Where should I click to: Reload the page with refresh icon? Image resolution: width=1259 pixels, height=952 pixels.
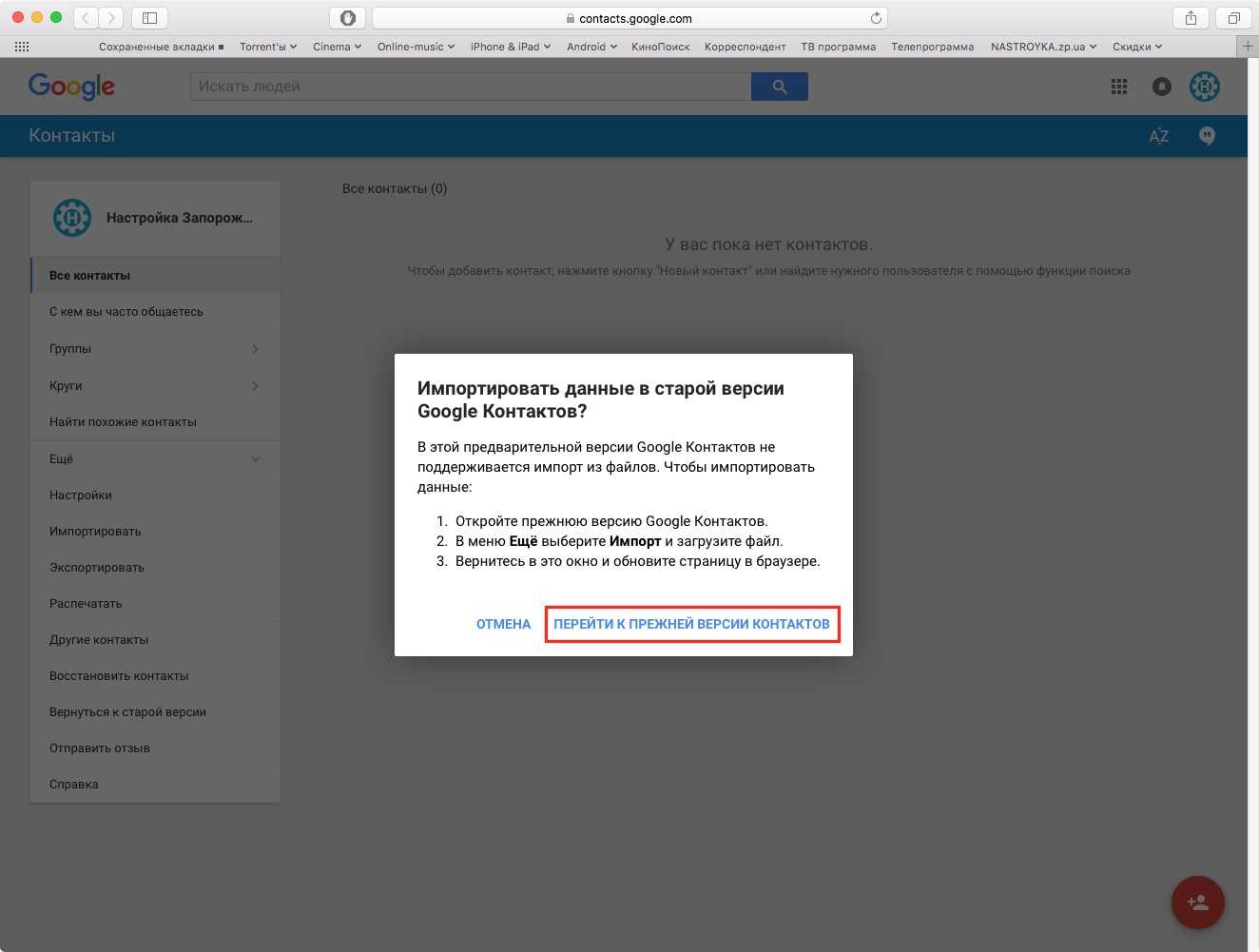tap(876, 18)
